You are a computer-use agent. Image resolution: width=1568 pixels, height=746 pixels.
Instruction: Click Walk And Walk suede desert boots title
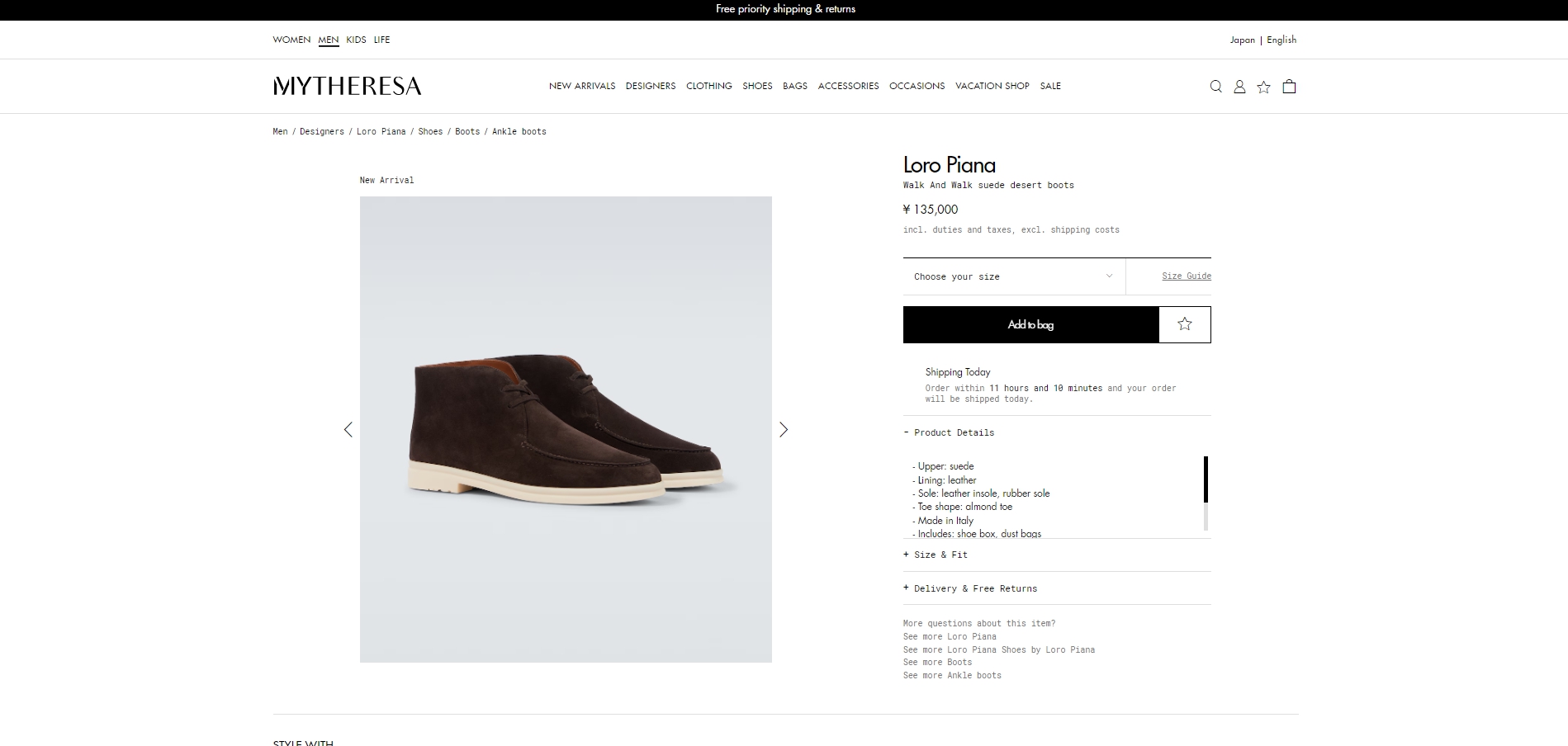pyautogui.click(x=988, y=185)
